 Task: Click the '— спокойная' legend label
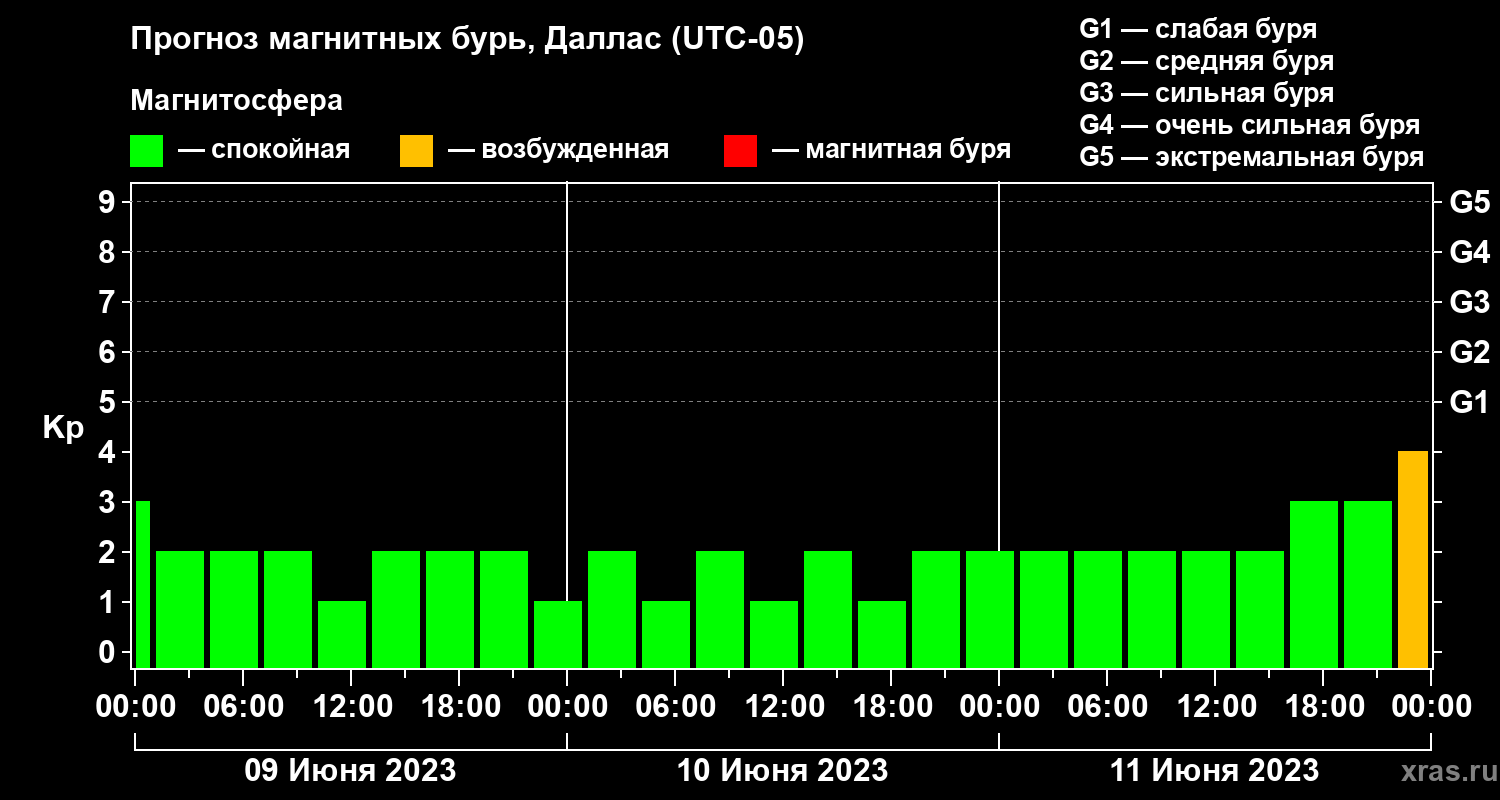(x=264, y=150)
